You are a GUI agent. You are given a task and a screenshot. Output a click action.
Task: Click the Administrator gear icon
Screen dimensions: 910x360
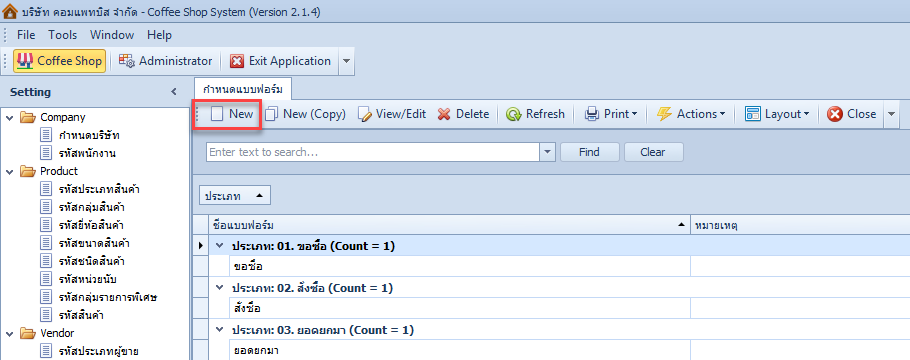click(x=127, y=61)
